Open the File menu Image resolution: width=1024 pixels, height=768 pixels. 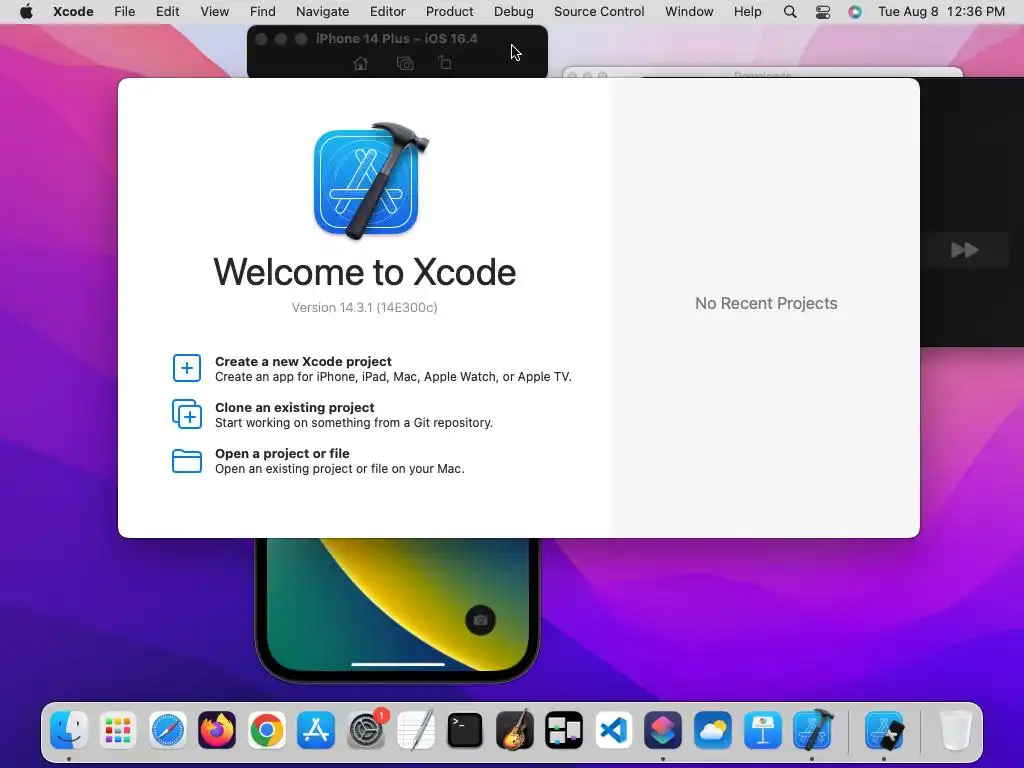tap(124, 11)
